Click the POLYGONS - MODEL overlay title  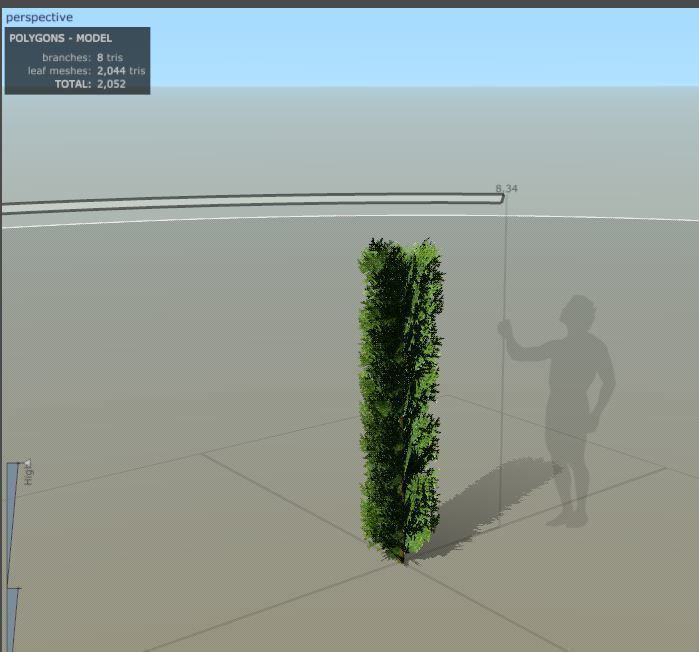[60, 38]
